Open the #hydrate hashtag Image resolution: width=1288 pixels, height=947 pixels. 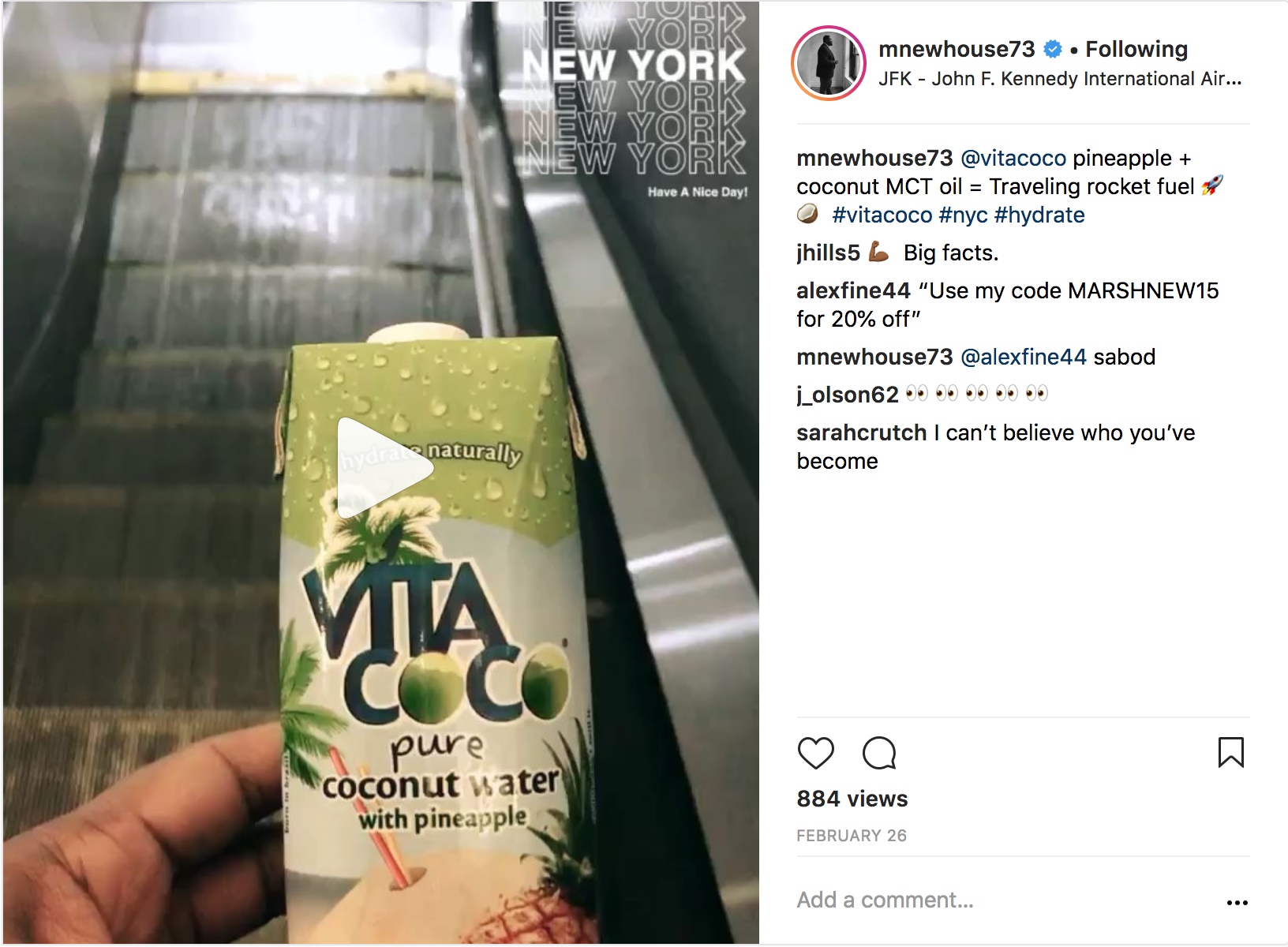click(1039, 215)
